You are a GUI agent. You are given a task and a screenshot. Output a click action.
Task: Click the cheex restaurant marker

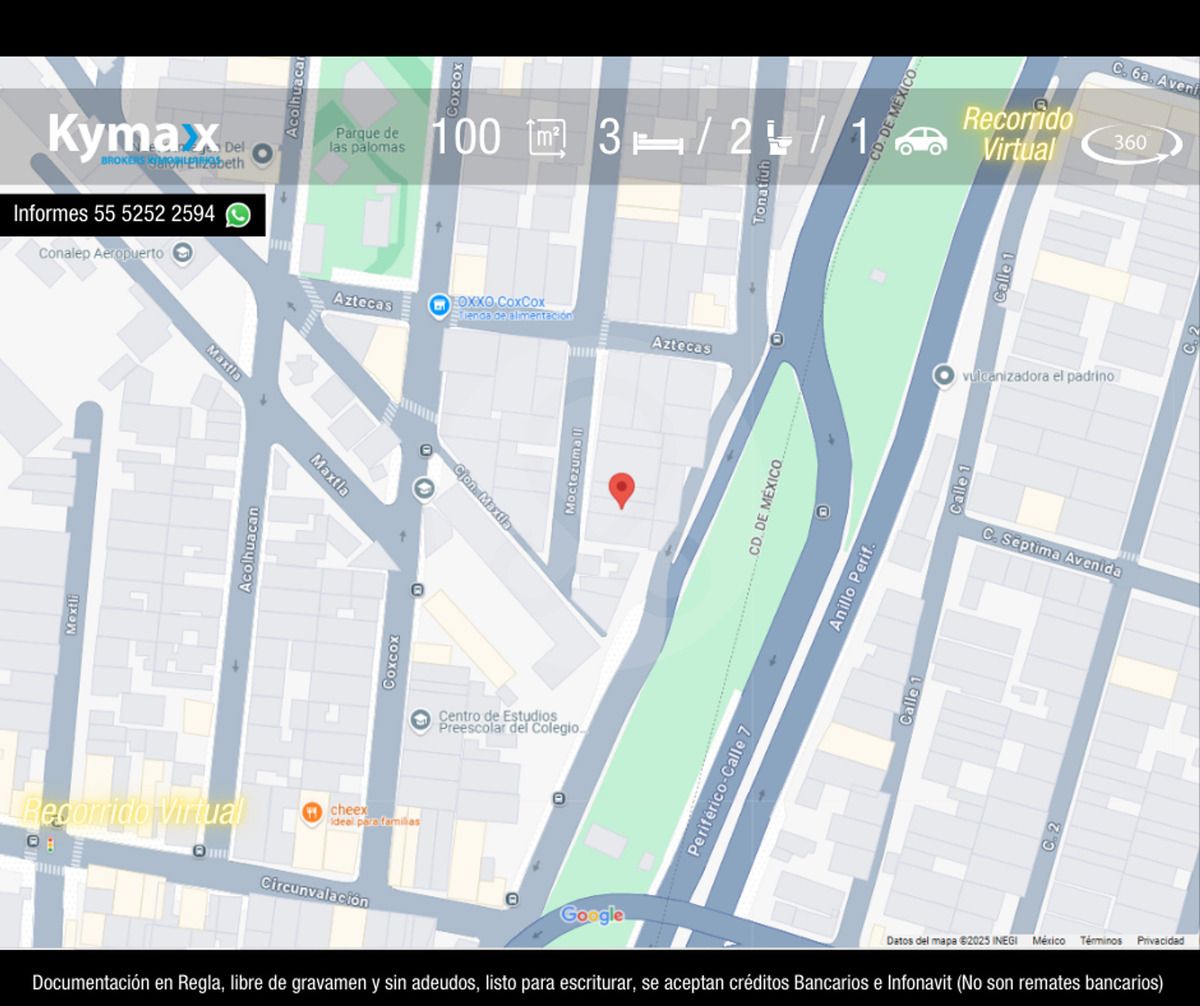tap(311, 814)
